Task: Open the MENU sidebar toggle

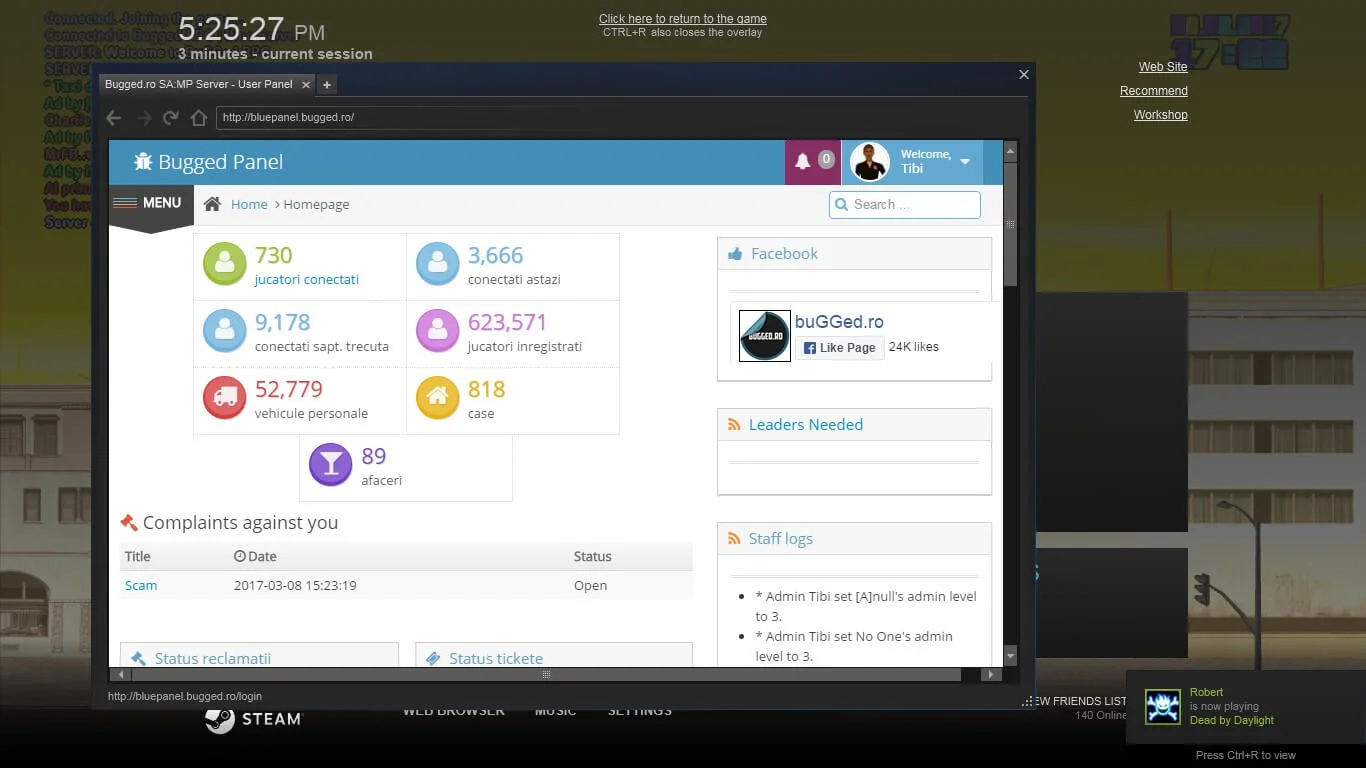Action: 151,203
